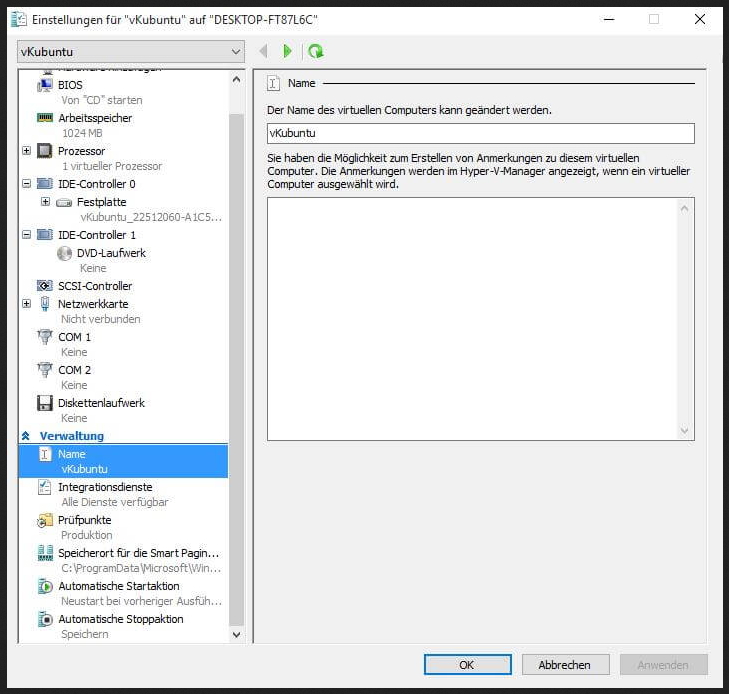This screenshot has width=729, height=694.
Task: Click the Prüfpunkte checkpoint icon
Action: click(x=45, y=521)
